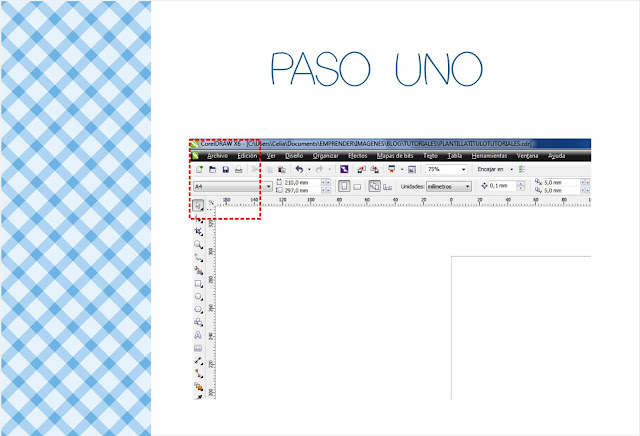The height and width of the screenshot is (436, 640).
Task: Select the Ellipse tool
Action: 198,296
